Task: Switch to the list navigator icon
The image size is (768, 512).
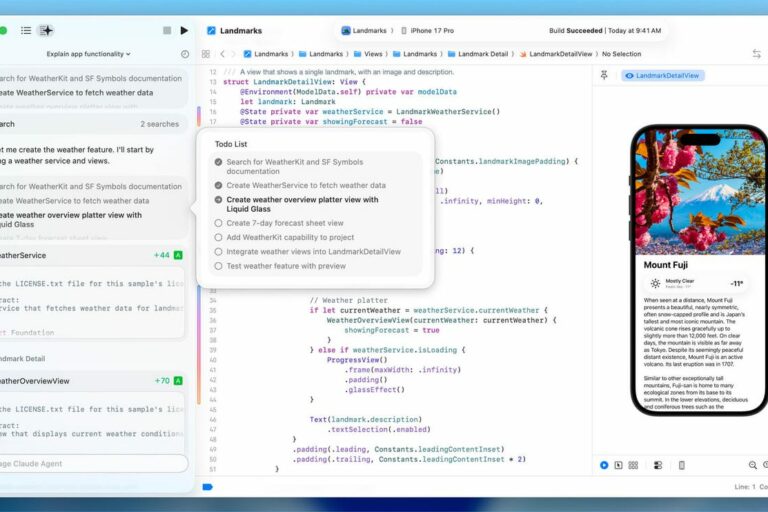Action: pyautogui.click(x=26, y=31)
